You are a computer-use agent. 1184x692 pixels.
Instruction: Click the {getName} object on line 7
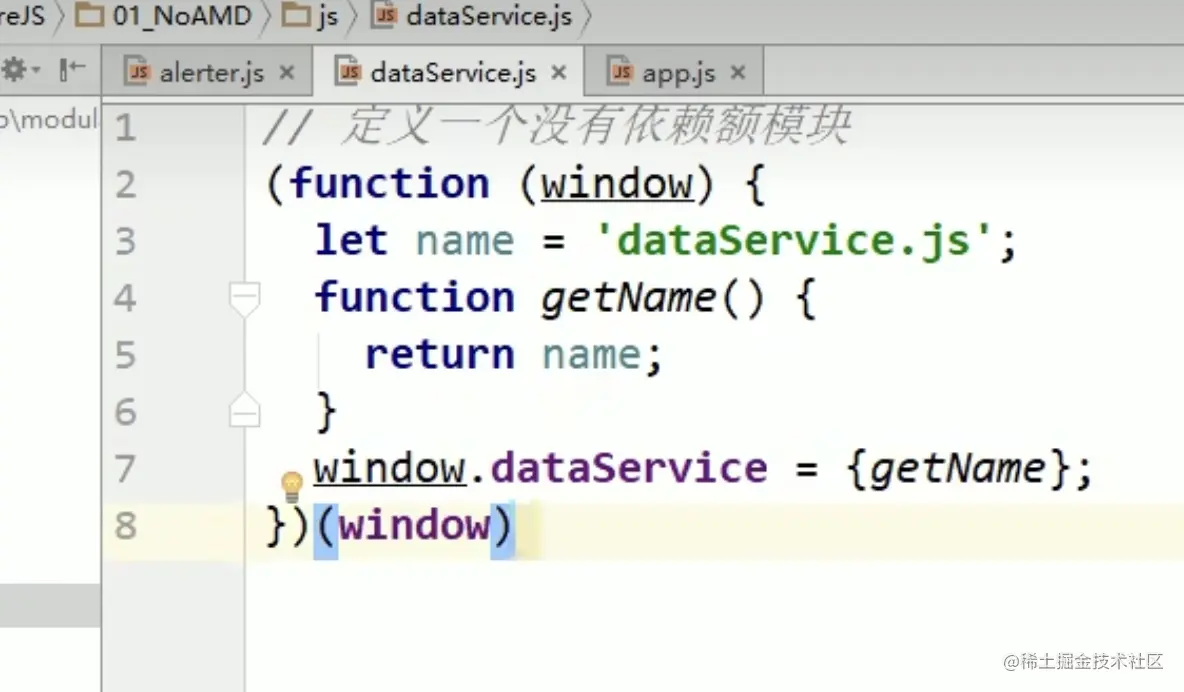coord(958,468)
